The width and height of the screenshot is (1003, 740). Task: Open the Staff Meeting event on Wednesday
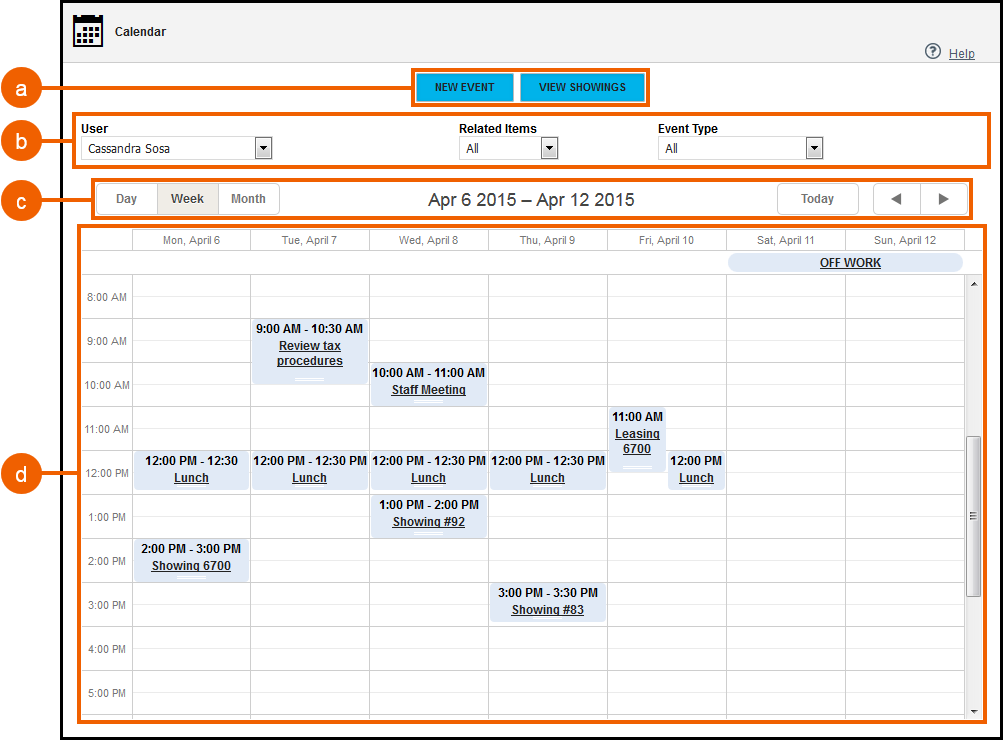coord(428,390)
